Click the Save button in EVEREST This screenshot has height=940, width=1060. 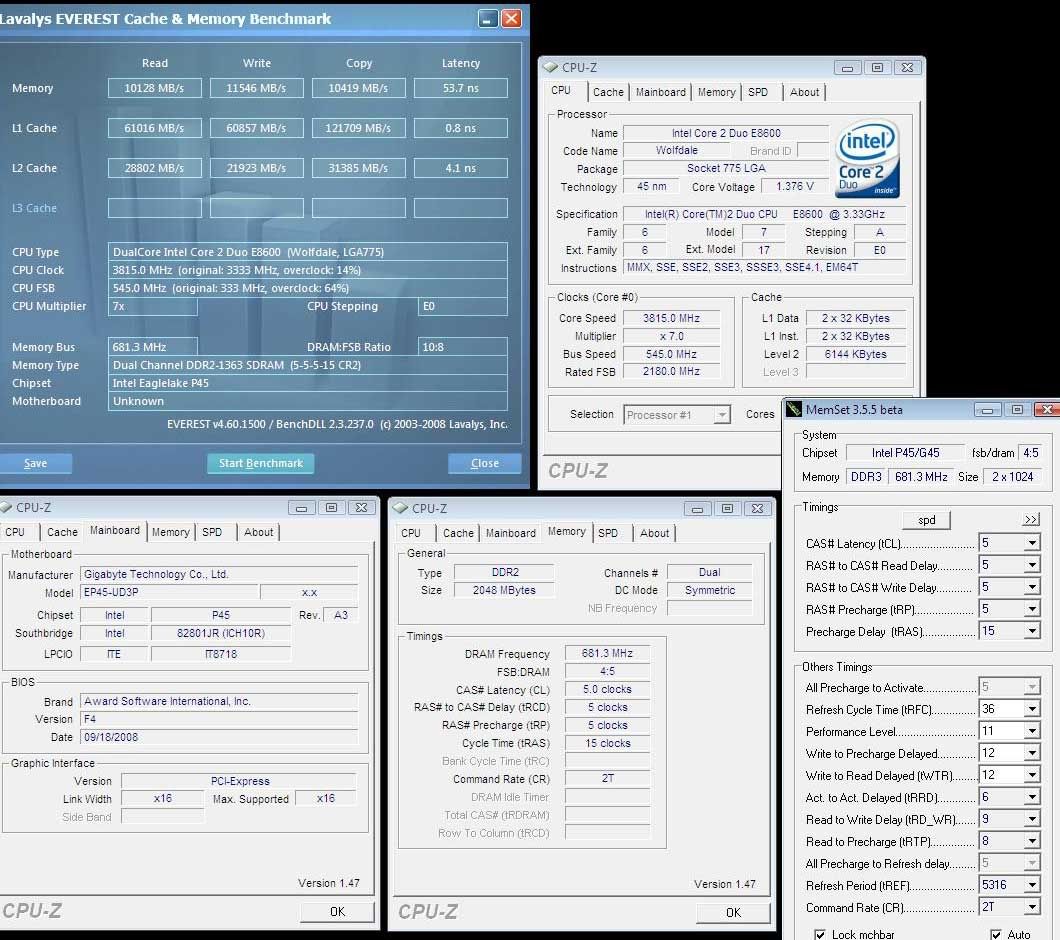point(35,463)
